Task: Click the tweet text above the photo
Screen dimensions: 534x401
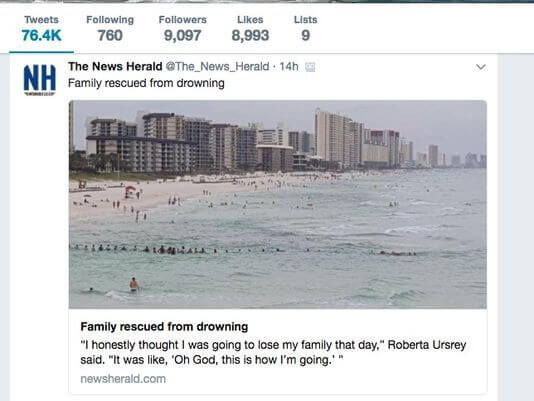Action: point(146,83)
